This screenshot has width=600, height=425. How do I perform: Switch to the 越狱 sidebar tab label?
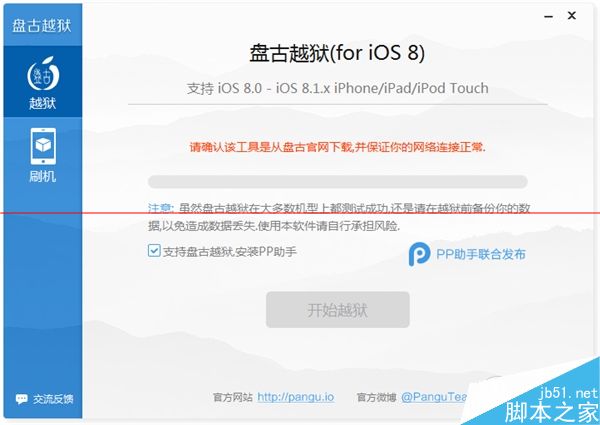pyautogui.click(x=42, y=103)
